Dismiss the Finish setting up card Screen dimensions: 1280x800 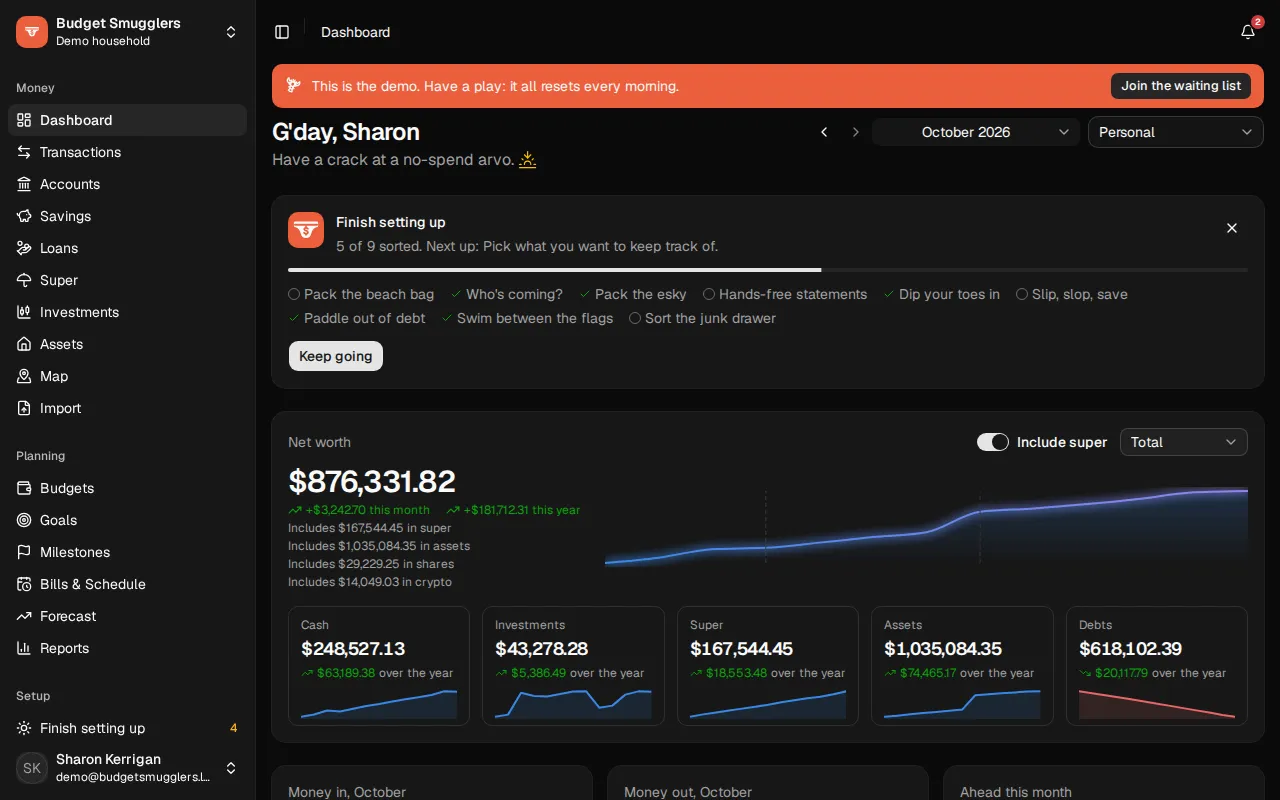(x=1232, y=228)
